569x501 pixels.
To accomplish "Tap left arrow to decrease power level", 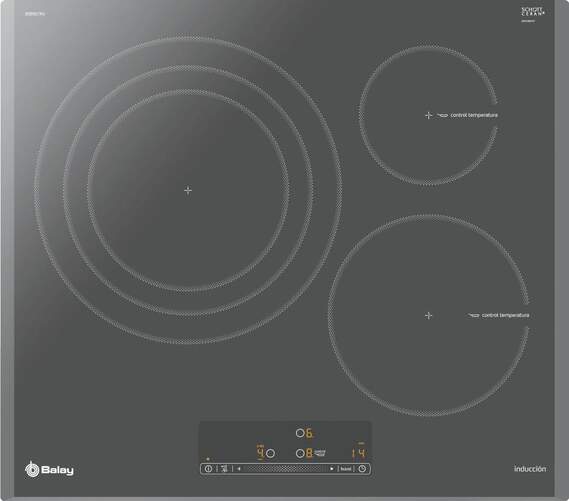I will click(239, 469).
